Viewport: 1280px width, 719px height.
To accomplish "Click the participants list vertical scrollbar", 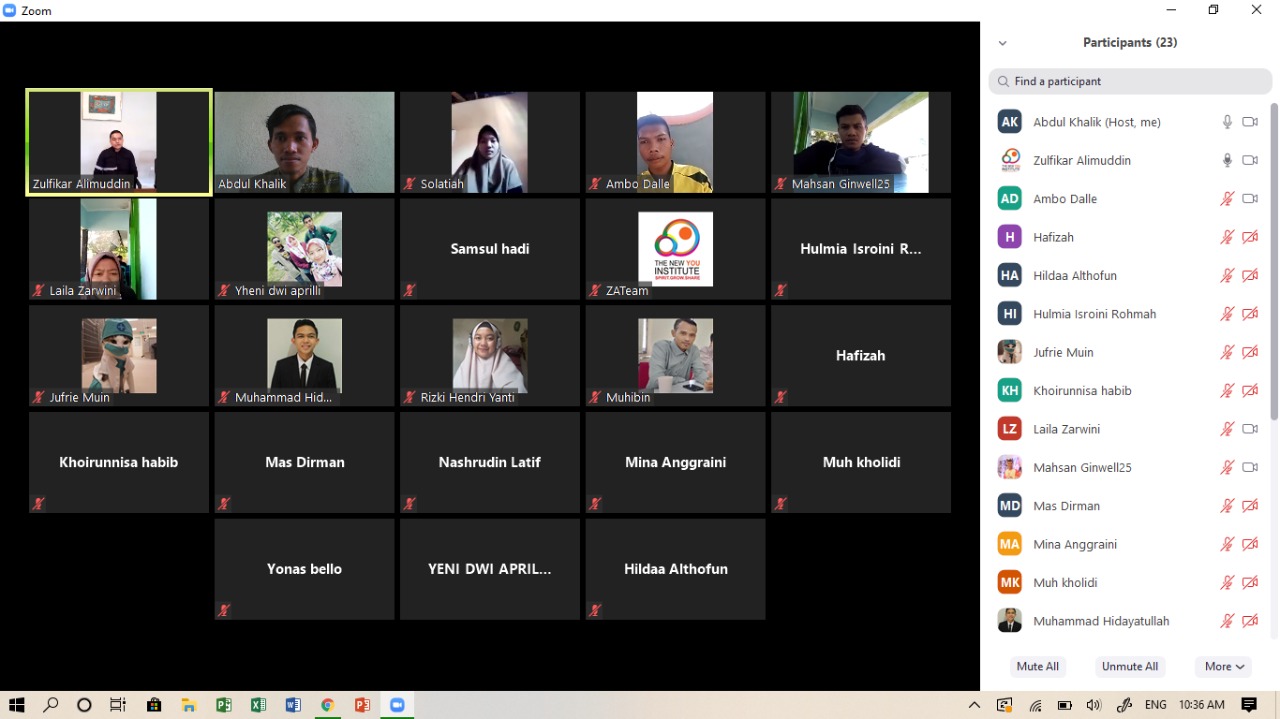I will point(1273,260).
